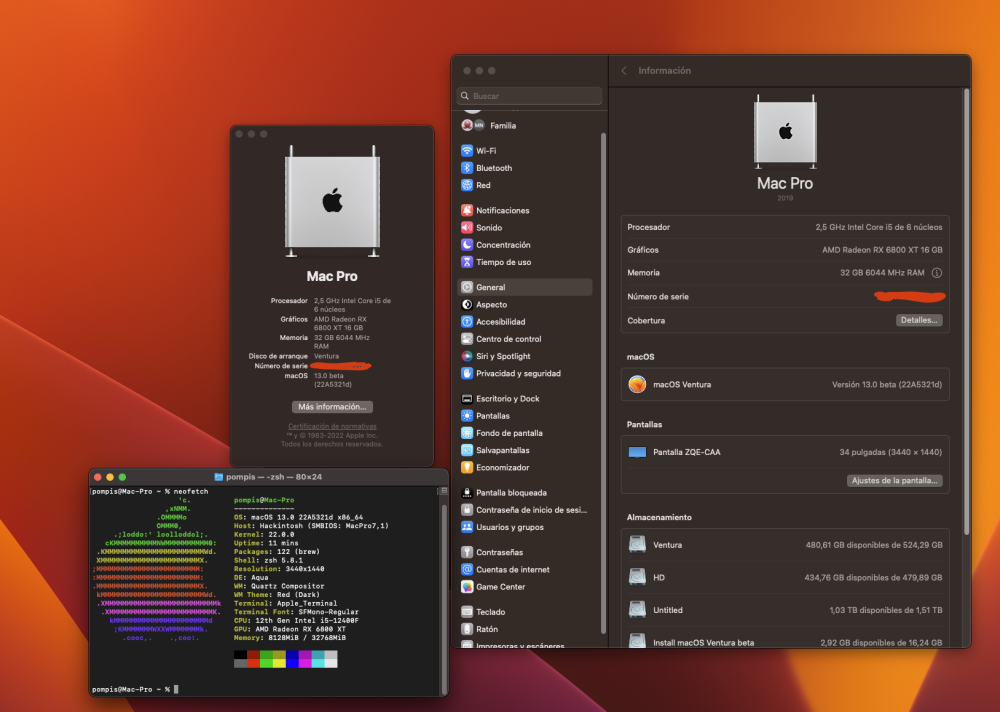Screen dimensions: 1000x712
Task: Go back with the Información chevron
Action: (624, 70)
